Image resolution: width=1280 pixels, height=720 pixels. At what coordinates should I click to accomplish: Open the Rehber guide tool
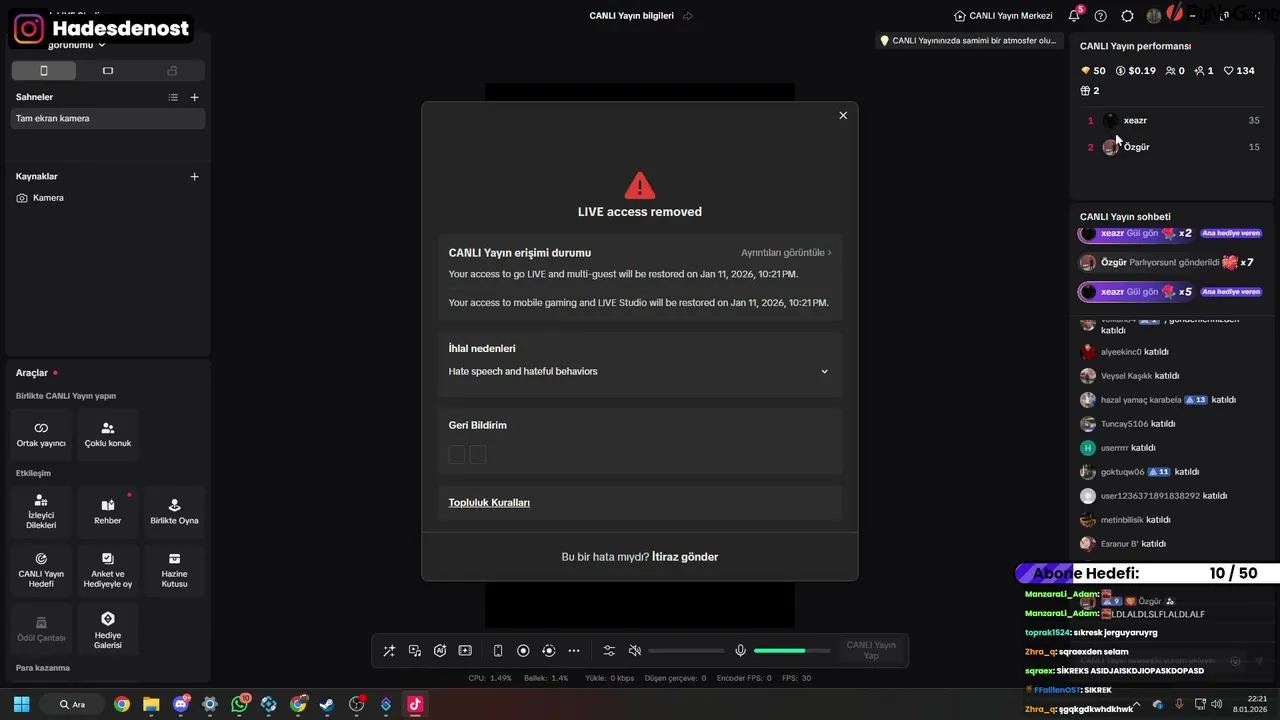tap(108, 512)
